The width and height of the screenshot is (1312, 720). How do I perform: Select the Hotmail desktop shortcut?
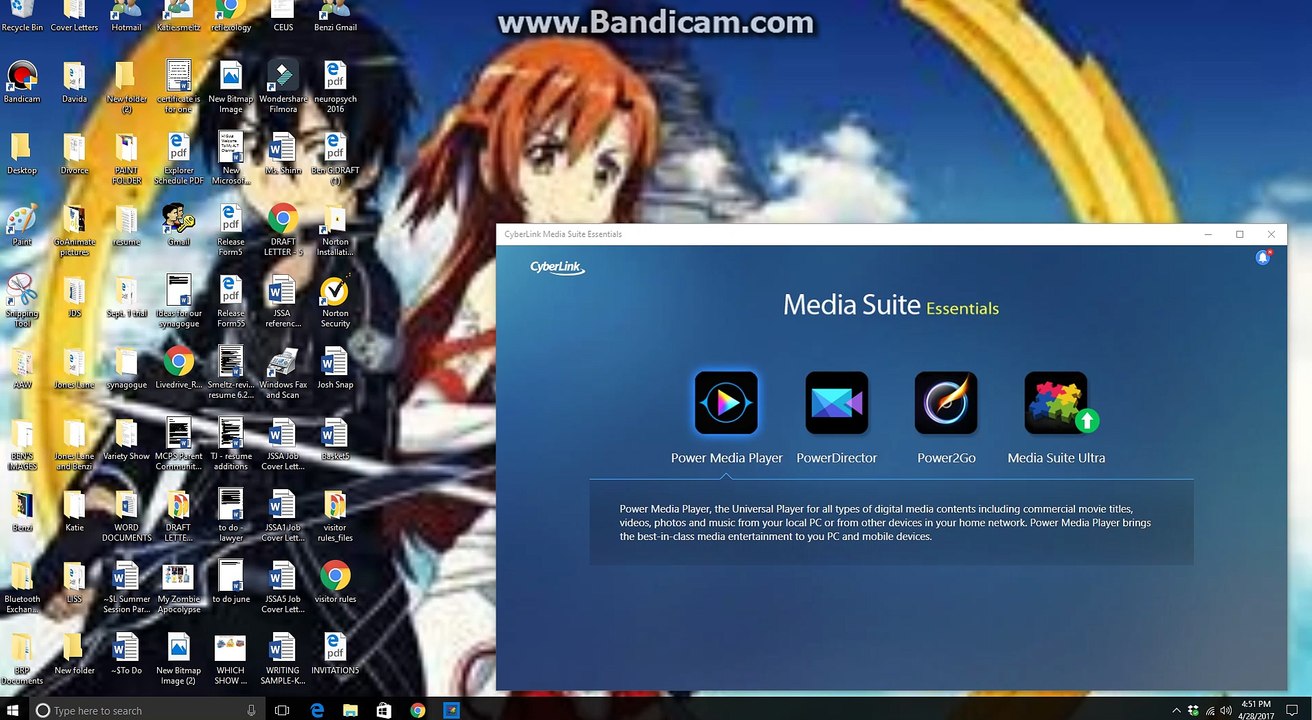(126, 17)
